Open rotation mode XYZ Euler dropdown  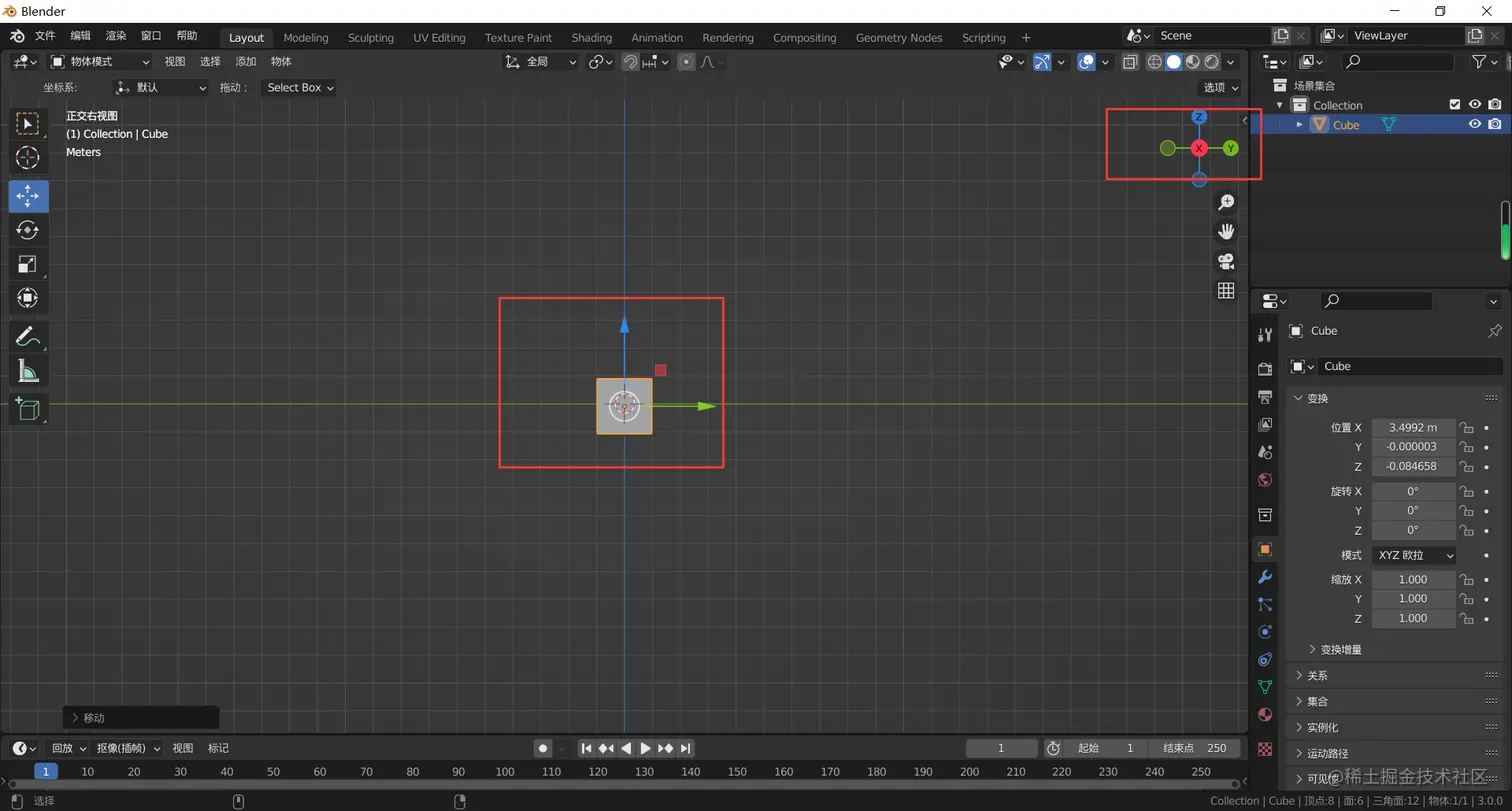1413,555
